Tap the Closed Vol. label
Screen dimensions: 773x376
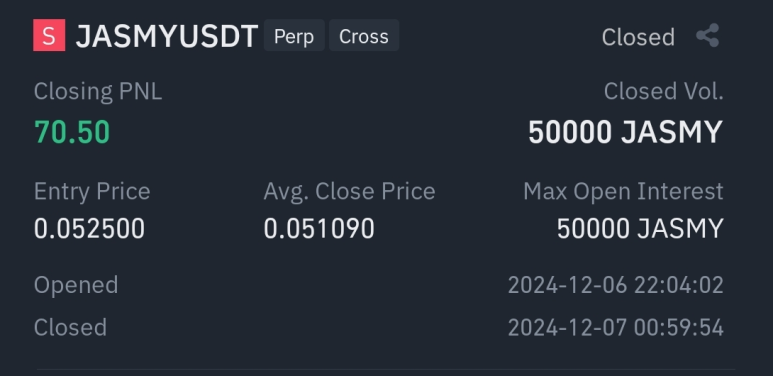point(664,91)
